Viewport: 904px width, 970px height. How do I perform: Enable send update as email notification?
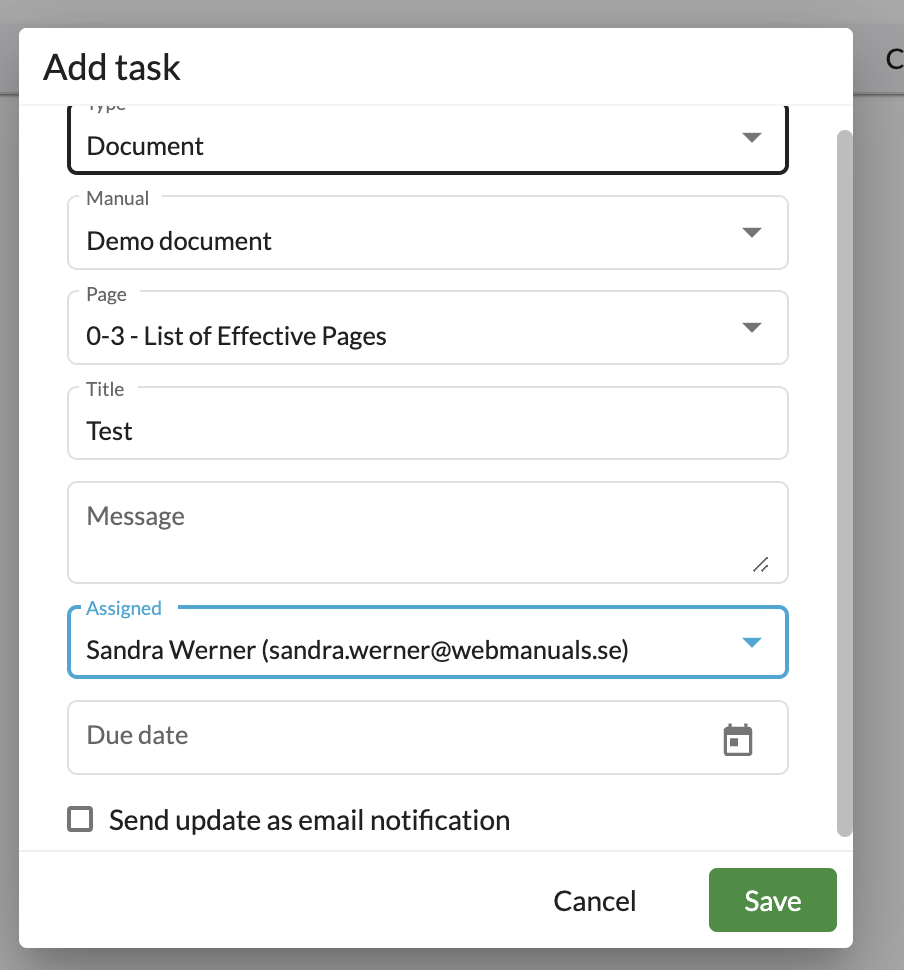pos(79,819)
